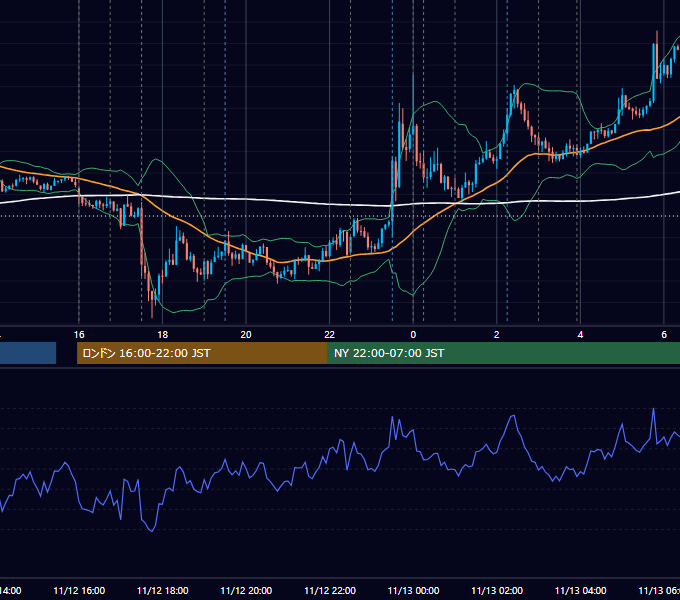Click hour label 4 on the upper time axis

pos(580,335)
